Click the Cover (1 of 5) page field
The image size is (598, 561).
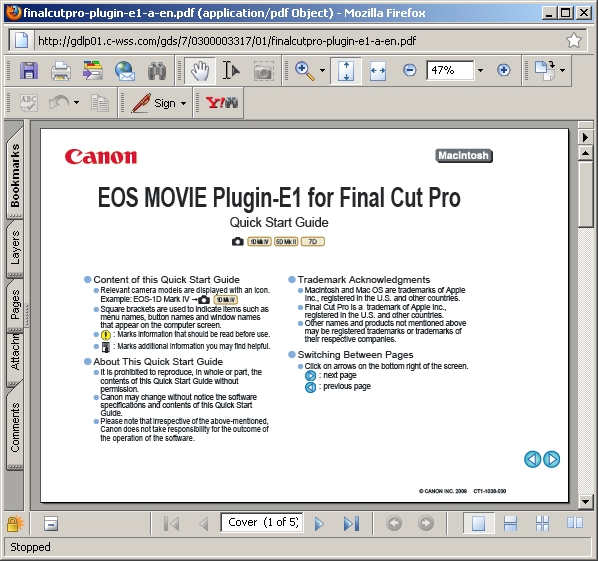point(262,522)
